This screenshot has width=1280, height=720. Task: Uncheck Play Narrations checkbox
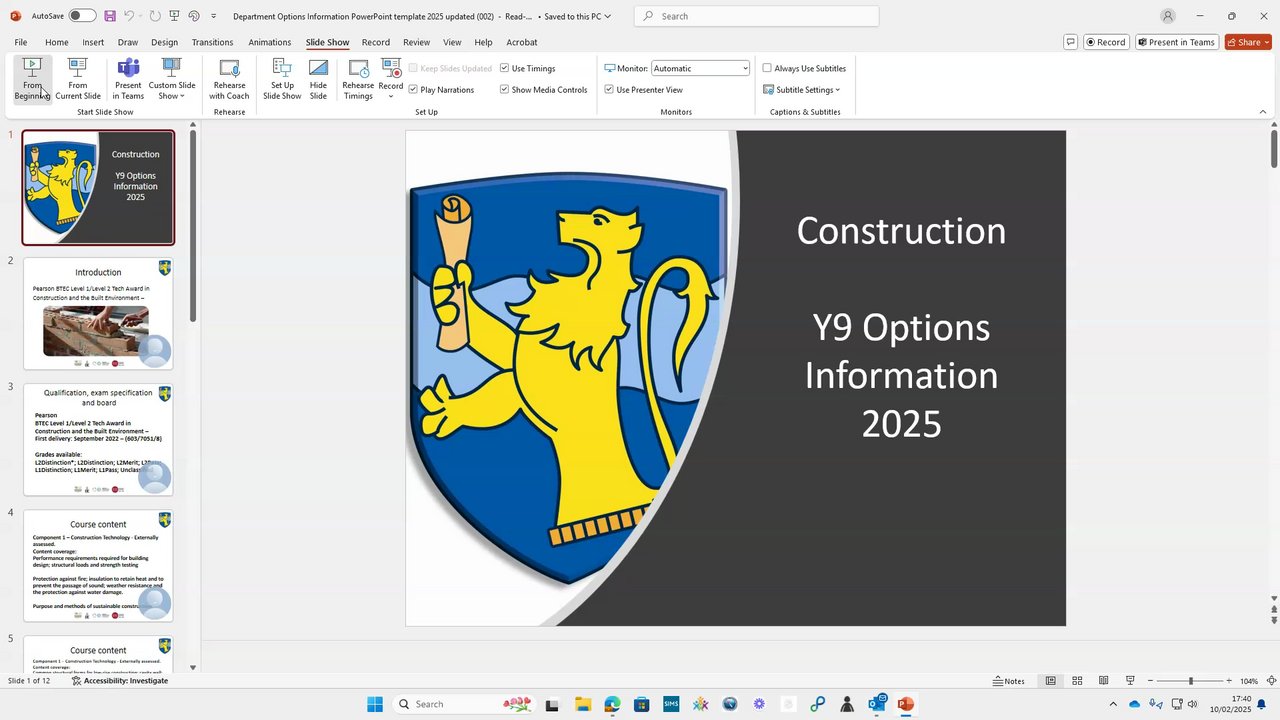[x=413, y=90]
